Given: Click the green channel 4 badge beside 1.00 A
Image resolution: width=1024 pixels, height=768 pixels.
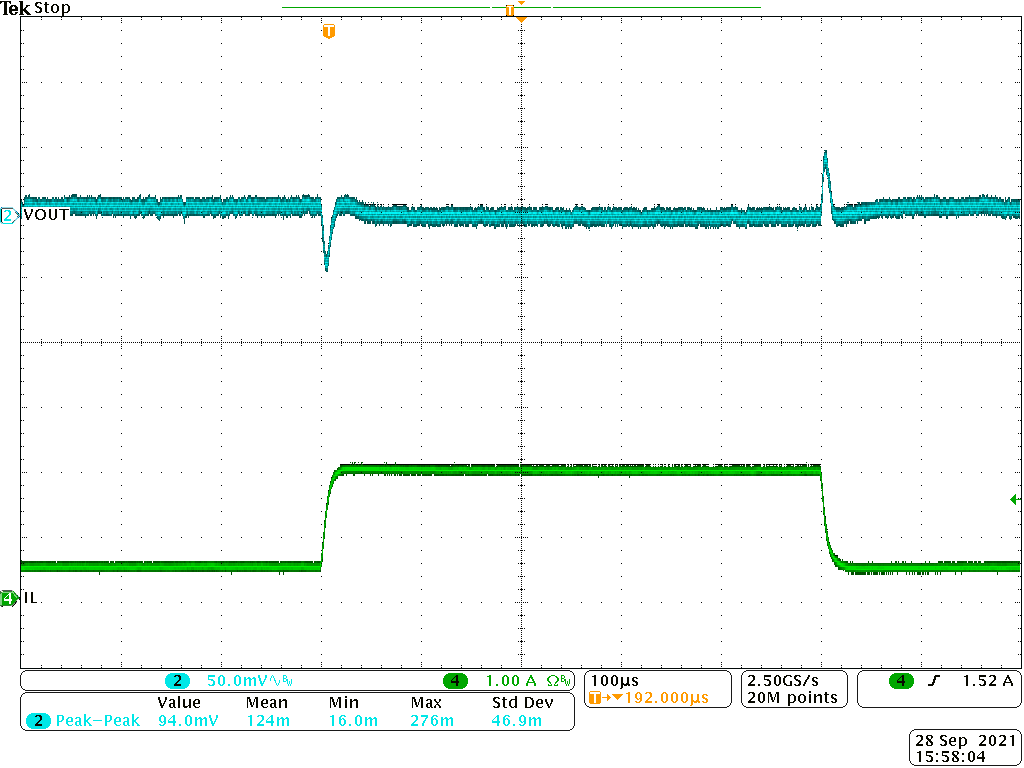Looking at the screenshot, I should pos(456,681).
